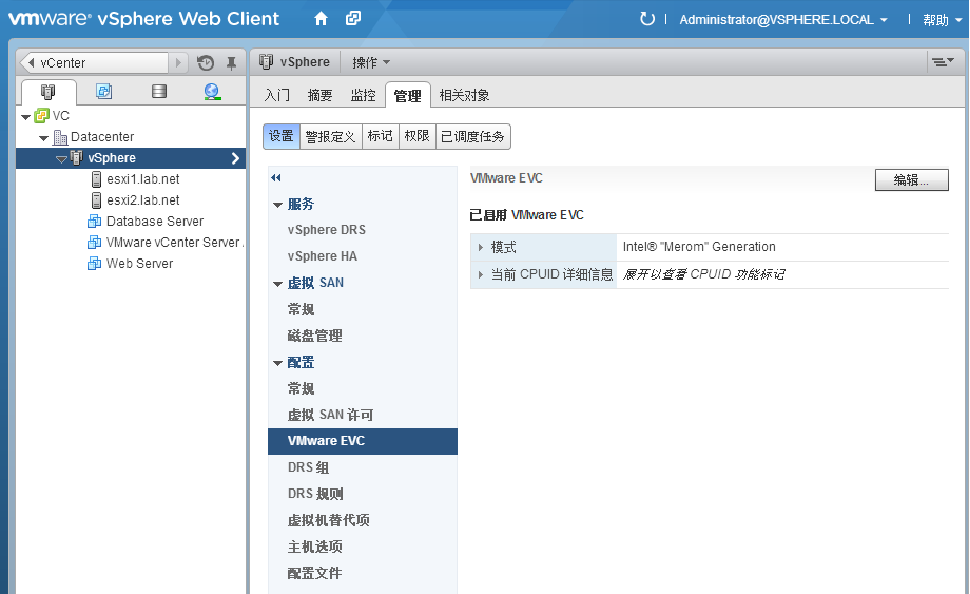The width and height of the screenshot is (970, 594).
Task: Select the 设置 sub-tab
Action: (x=281, y=136)
